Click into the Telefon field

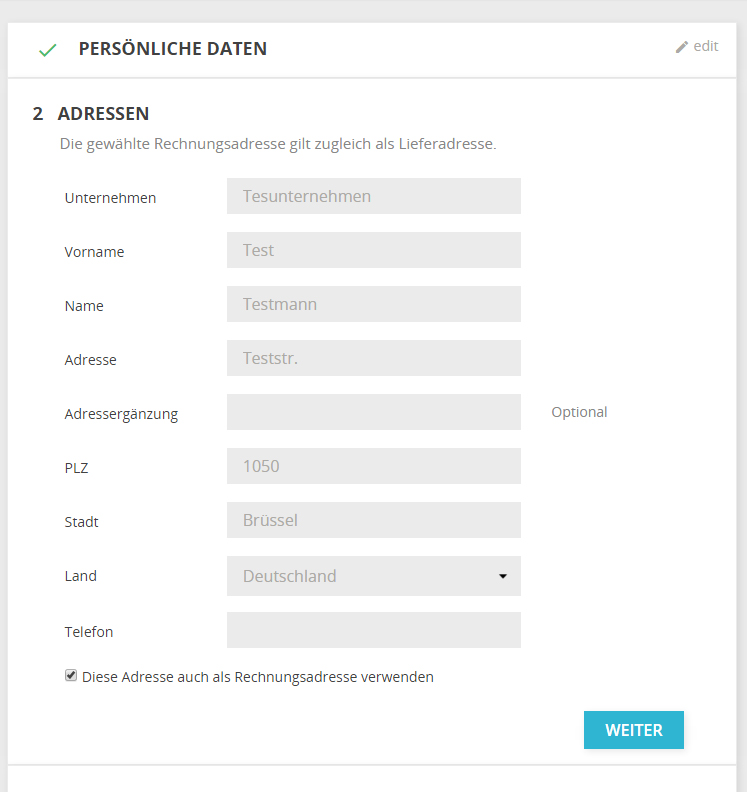click(x=373, y=630)
